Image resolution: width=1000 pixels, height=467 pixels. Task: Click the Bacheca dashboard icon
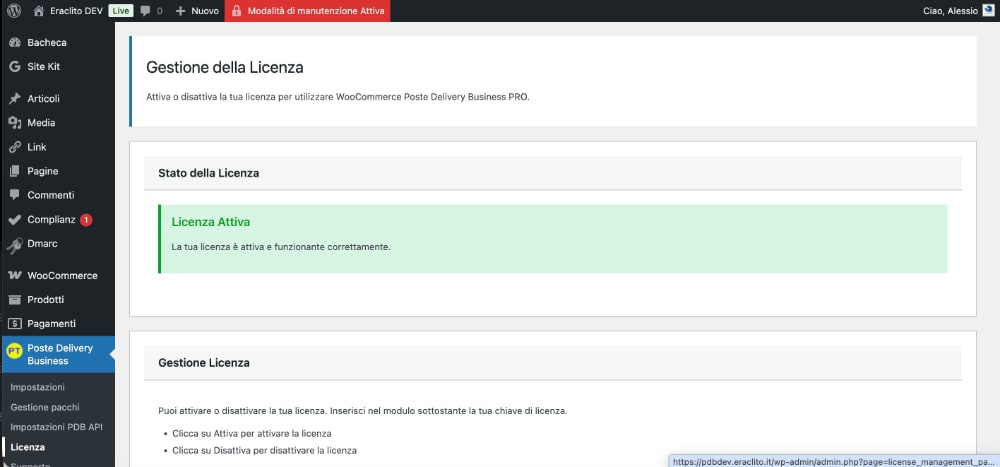coord(14,43)
